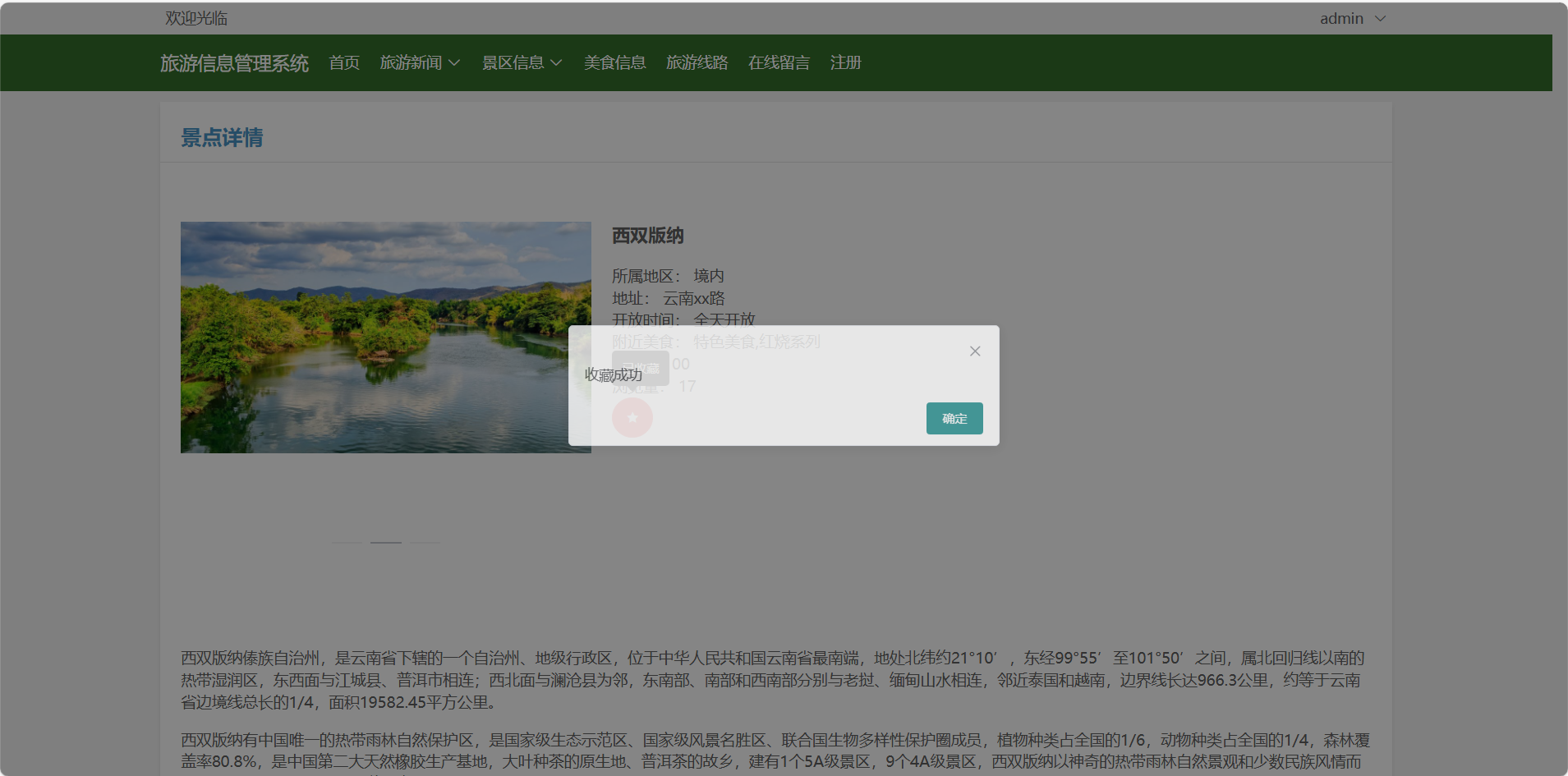The image size is (1568, 776).
Task: Click the 旅游信息管理系统 site title
Action: pyautogui.click(x=234, y=63)
